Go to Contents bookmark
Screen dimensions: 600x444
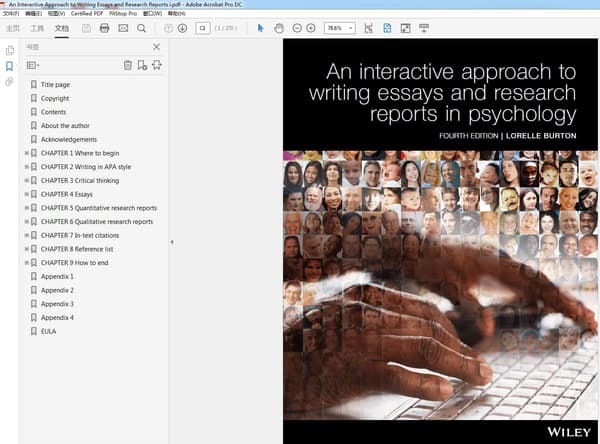click(x=54, y=112)
